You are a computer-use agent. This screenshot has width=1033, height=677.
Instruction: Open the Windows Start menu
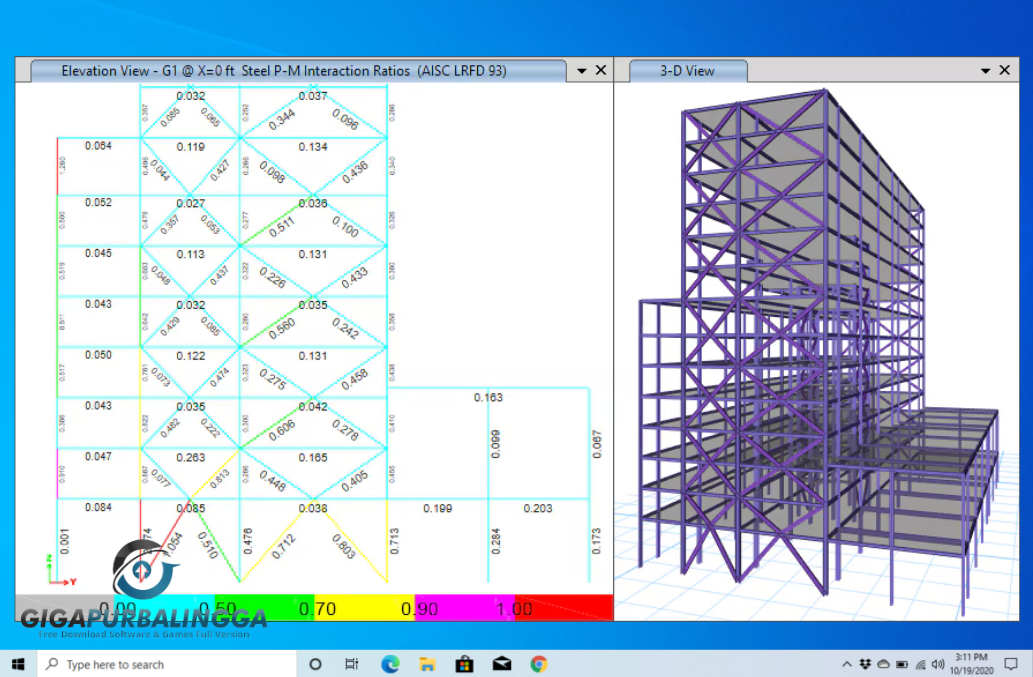tap(19, 663)
